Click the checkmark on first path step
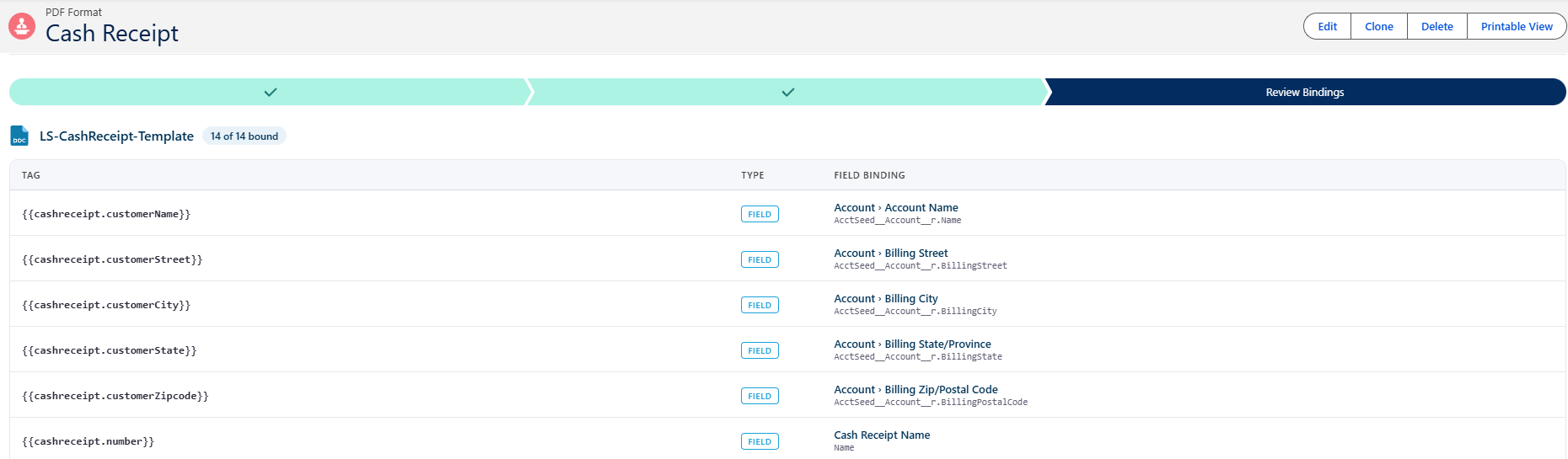Viewport: 1568px width, 459px height. tap(271, 92)
